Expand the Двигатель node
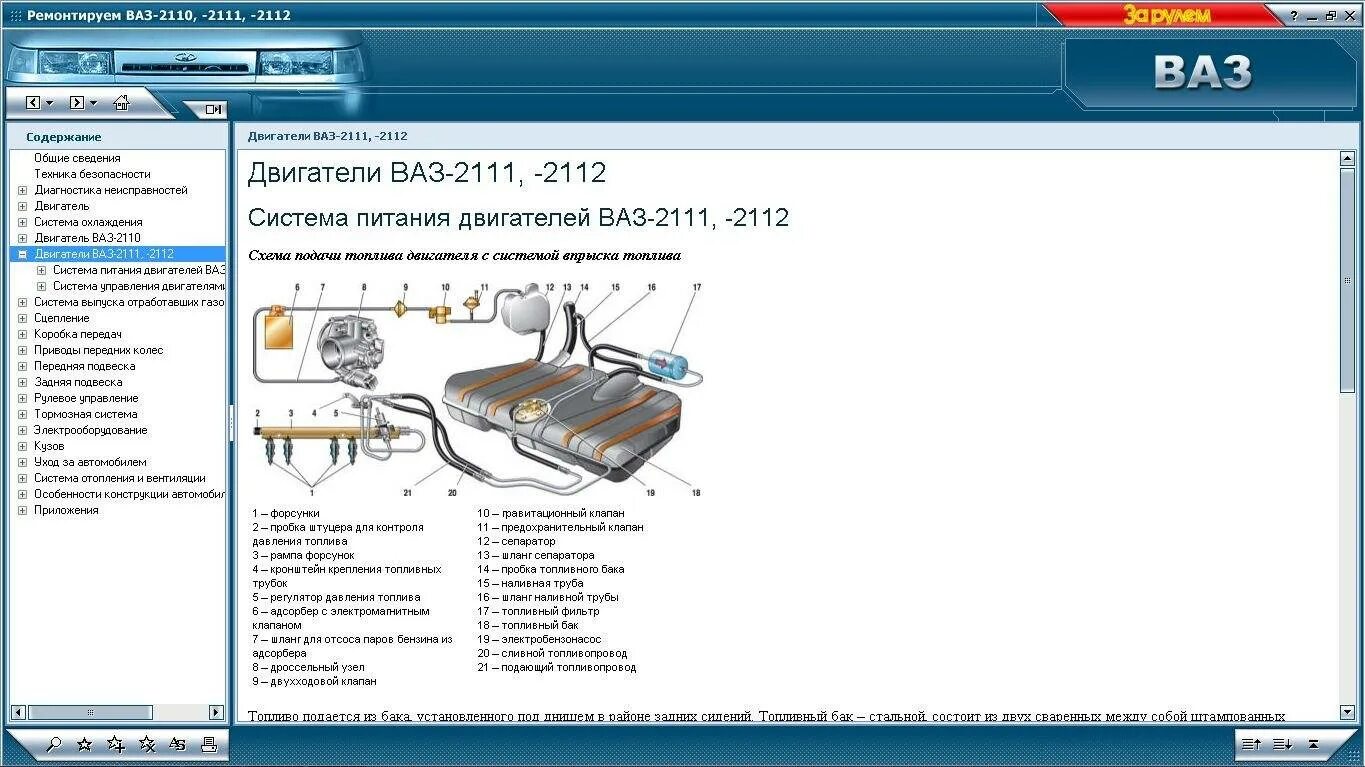 (22, 206)
